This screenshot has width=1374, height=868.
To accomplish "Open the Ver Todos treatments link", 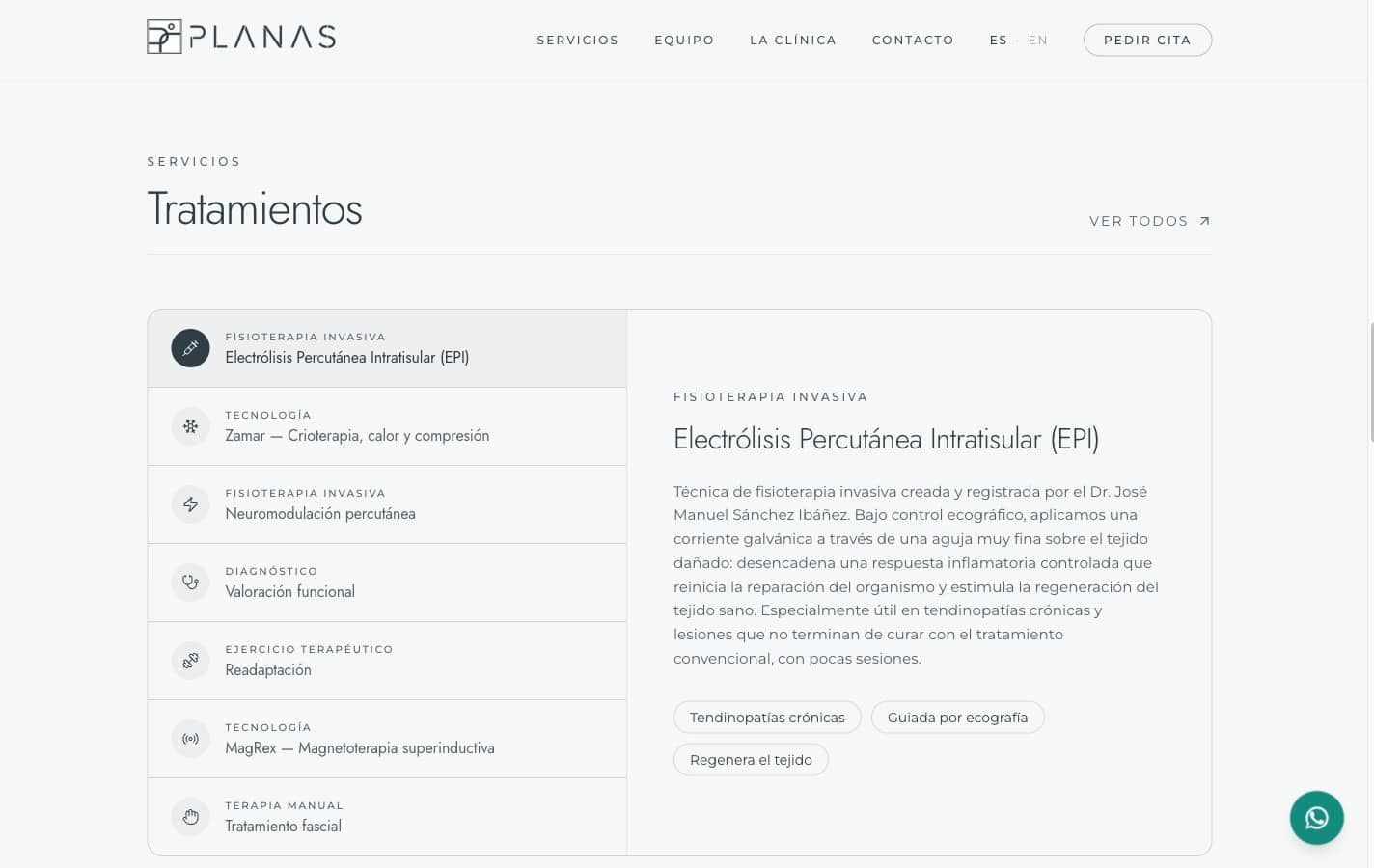I will pyautogui.click(x=1150, y=221).
